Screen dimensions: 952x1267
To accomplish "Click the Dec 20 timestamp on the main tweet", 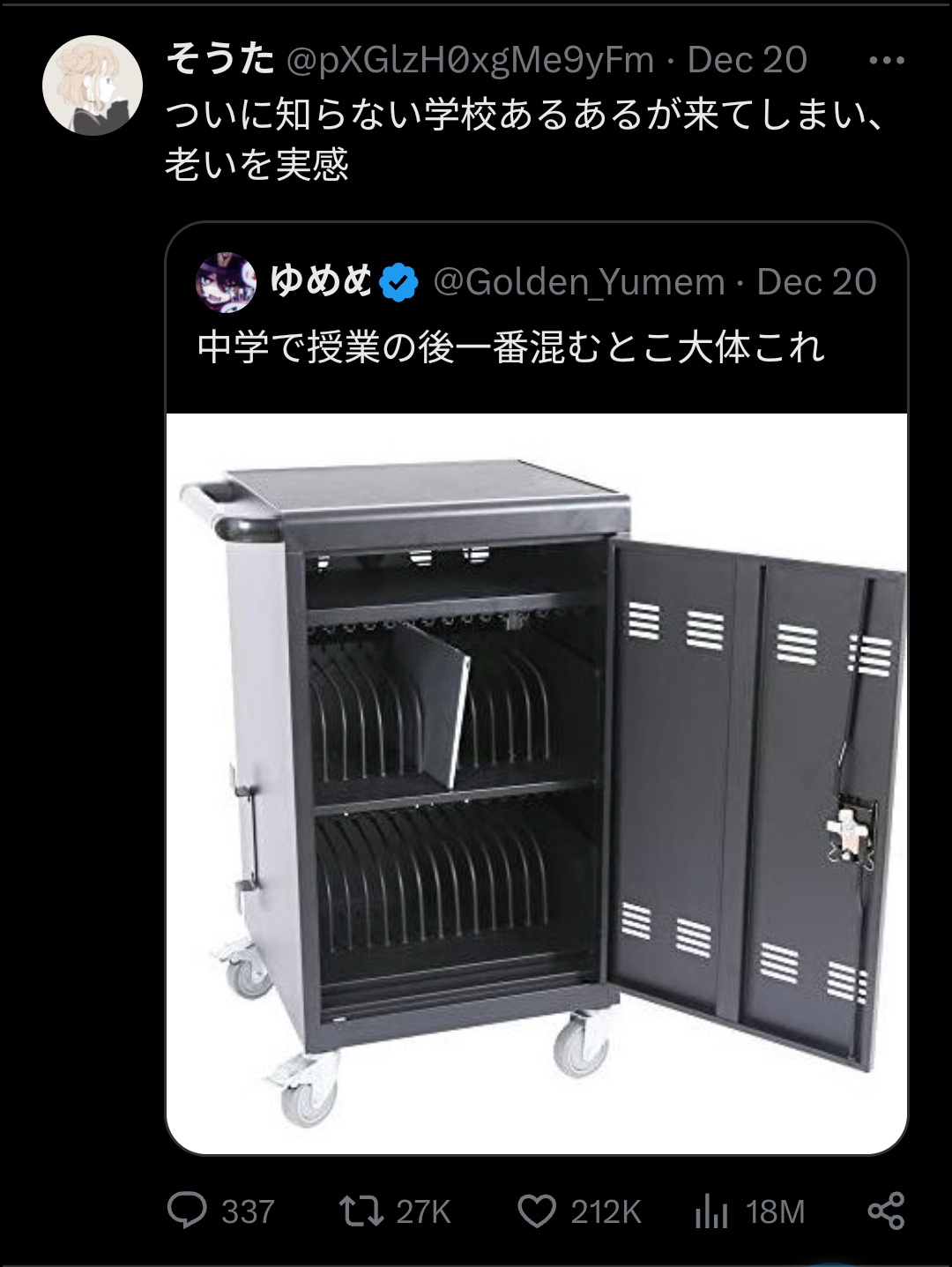I will pyautogui.click(x=747, y=60).
